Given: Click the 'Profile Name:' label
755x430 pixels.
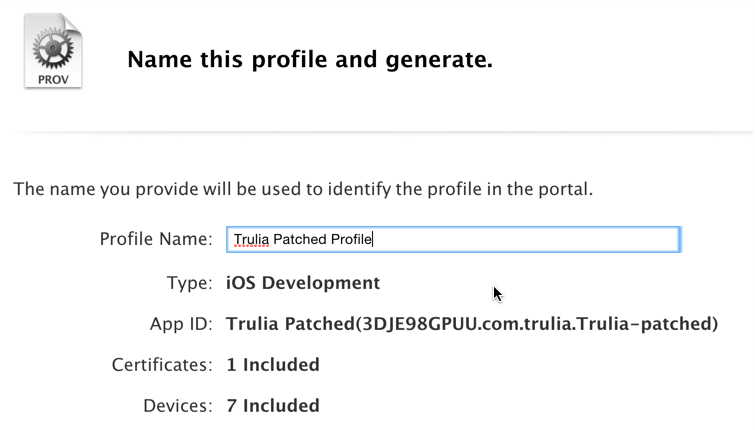Looking at the screenshot, I should [x=156, y=239].
